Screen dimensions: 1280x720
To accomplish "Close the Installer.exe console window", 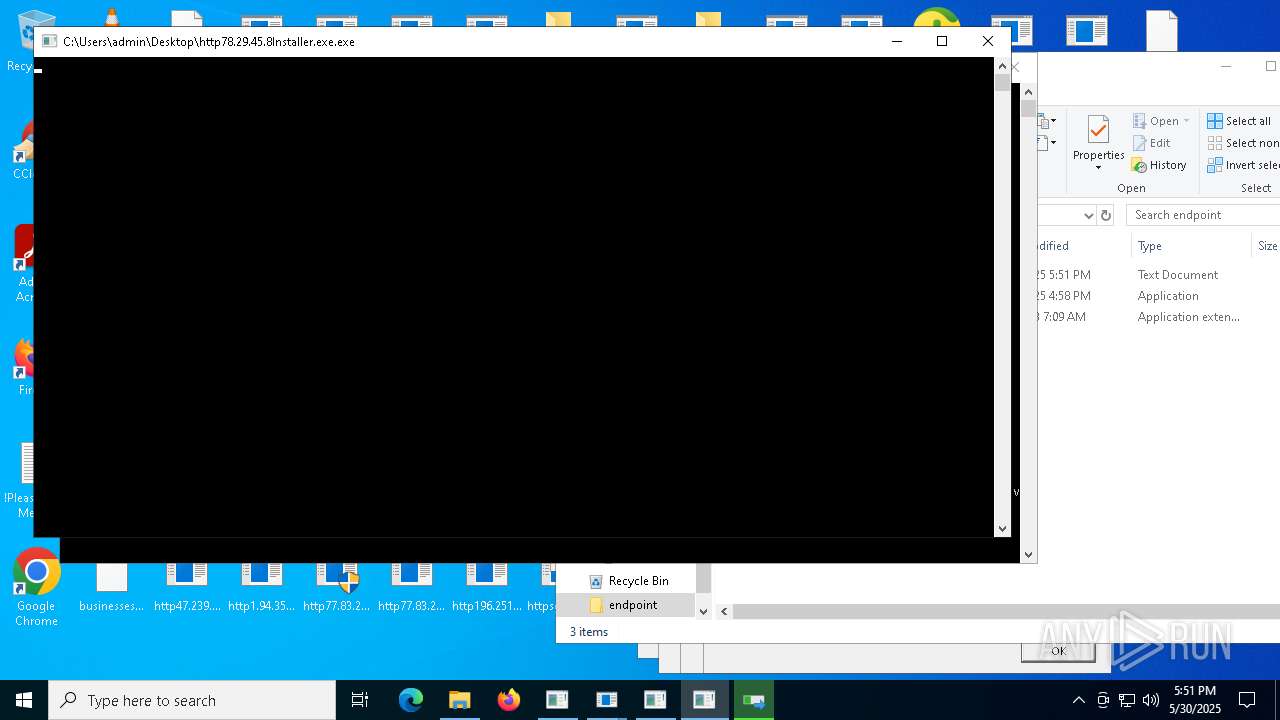I will click(988, 41).
